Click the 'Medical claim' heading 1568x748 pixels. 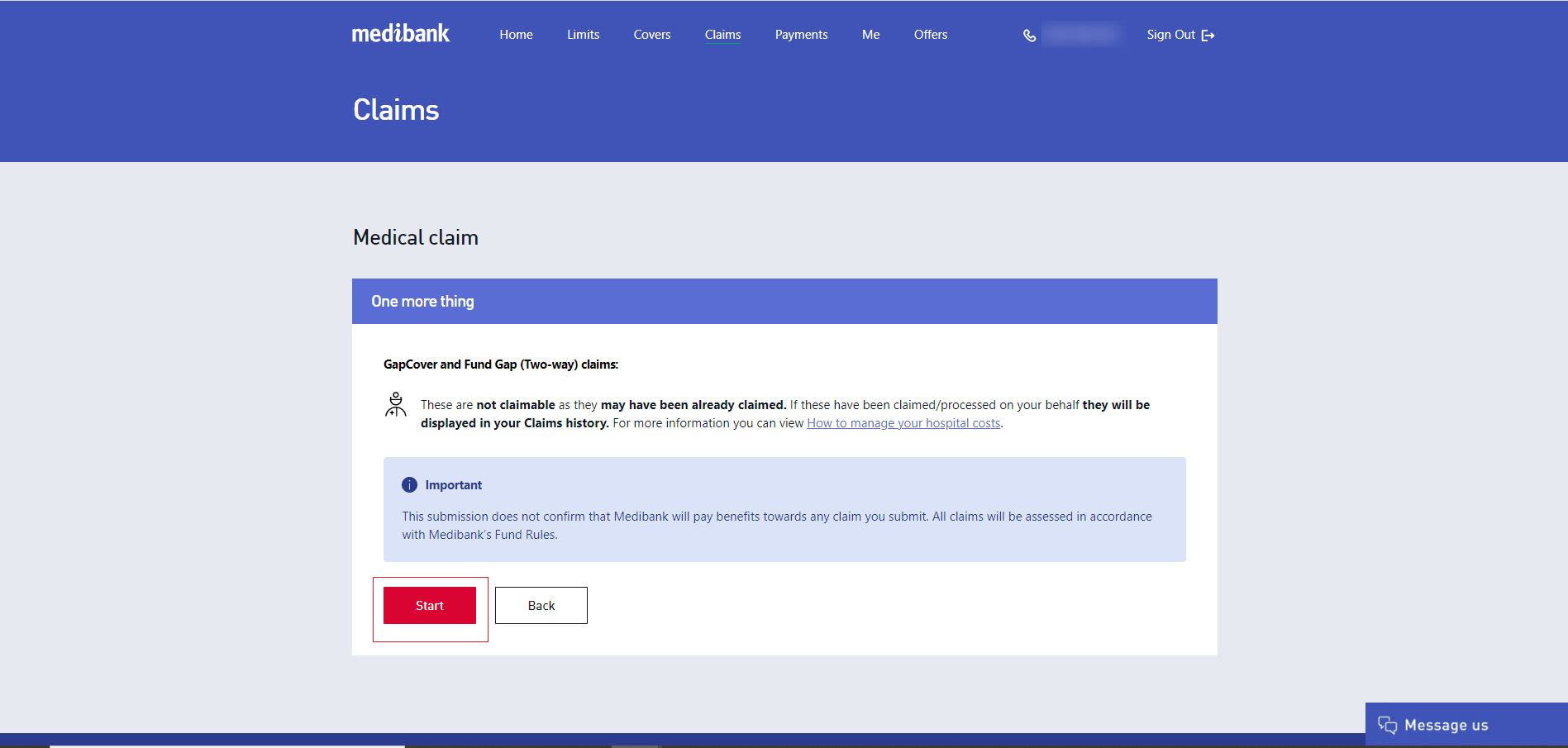(x=416, y=237)
